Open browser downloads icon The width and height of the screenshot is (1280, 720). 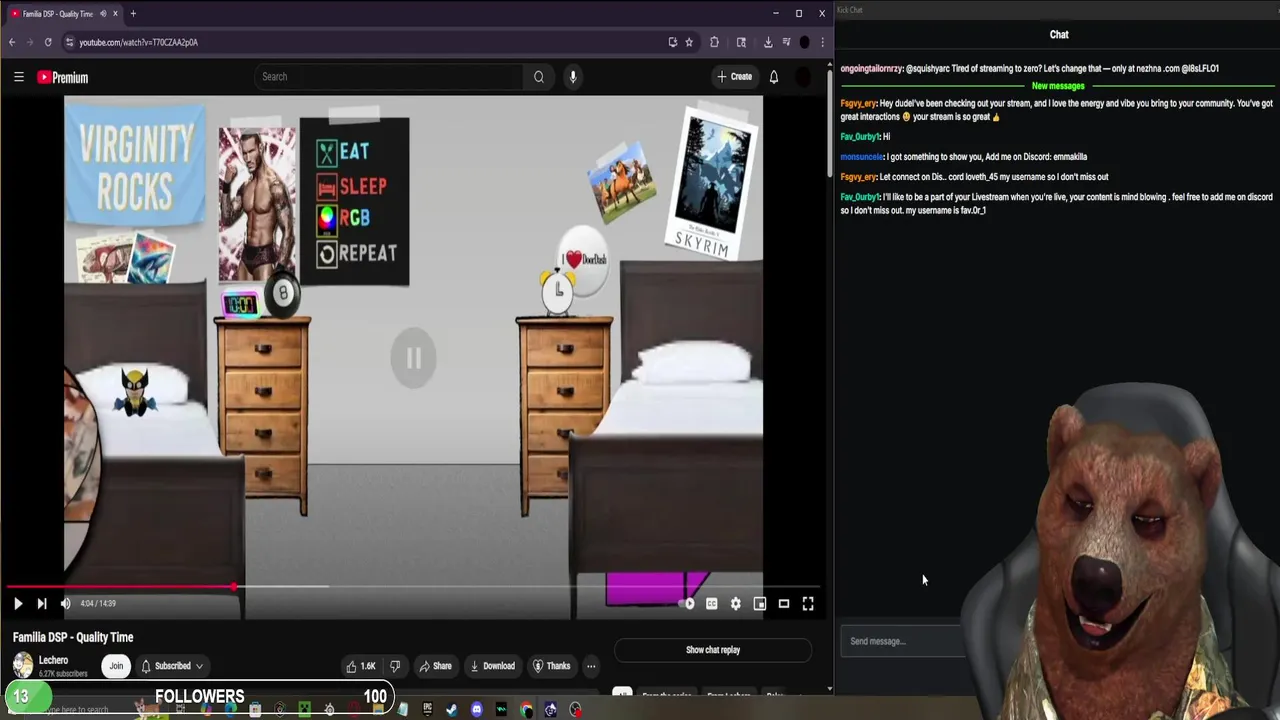[x=768, y=42]
